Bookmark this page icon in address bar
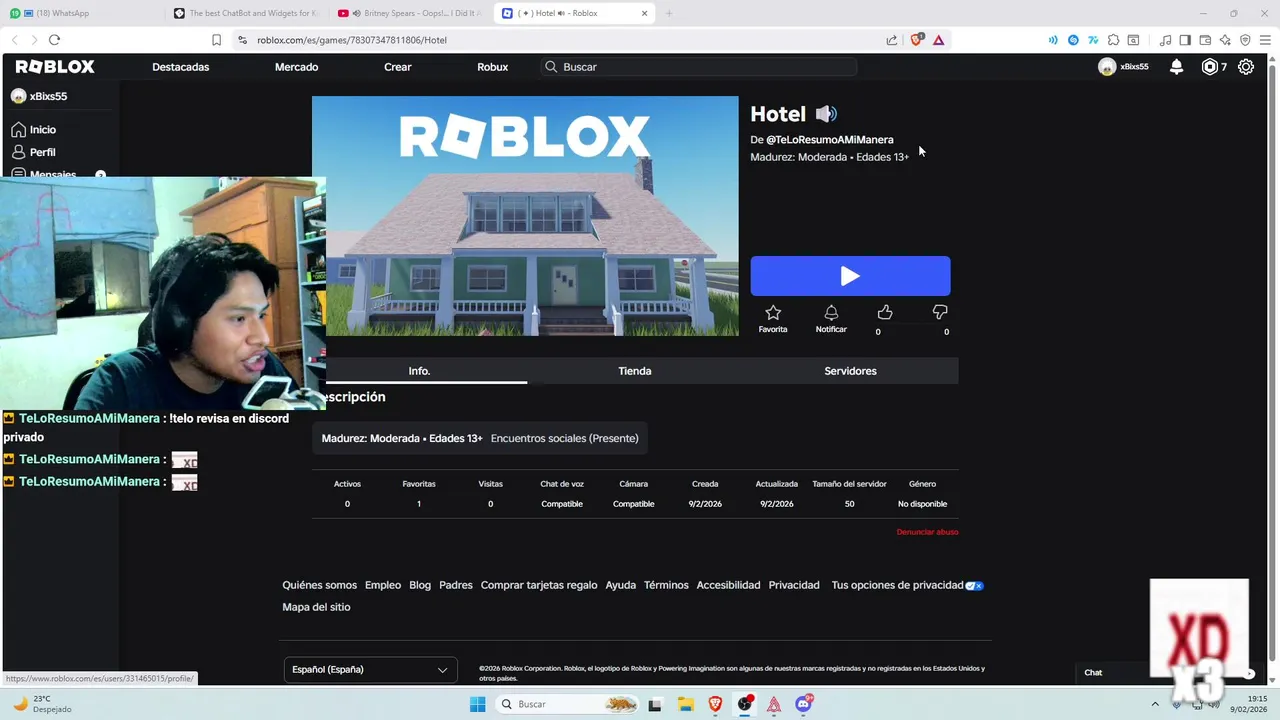 point(216,40)
